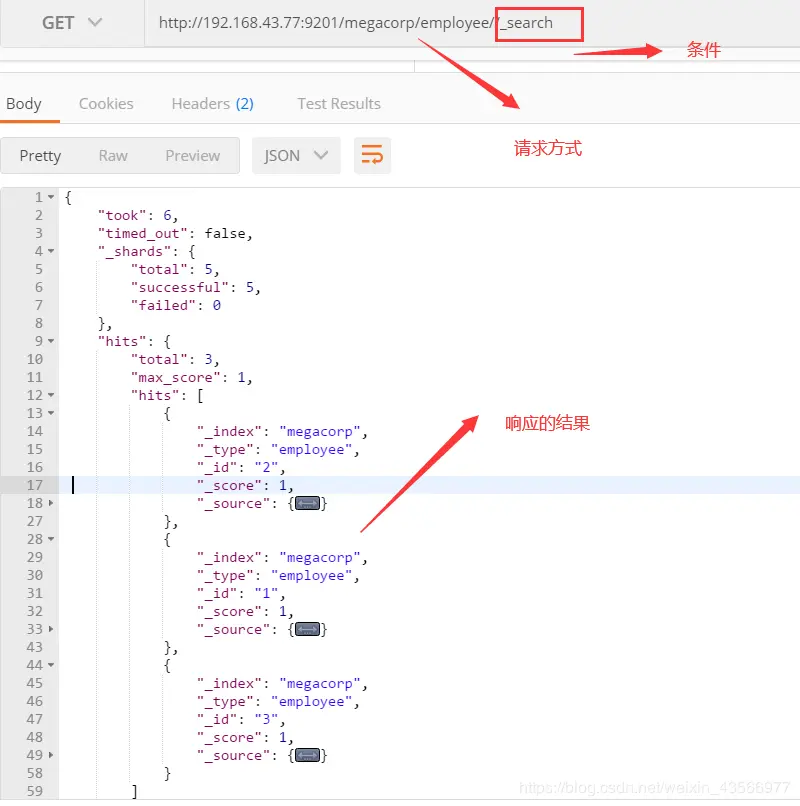Switch to the Cookies tab
The height and width of the screenshot is (806, 800).
106,104
